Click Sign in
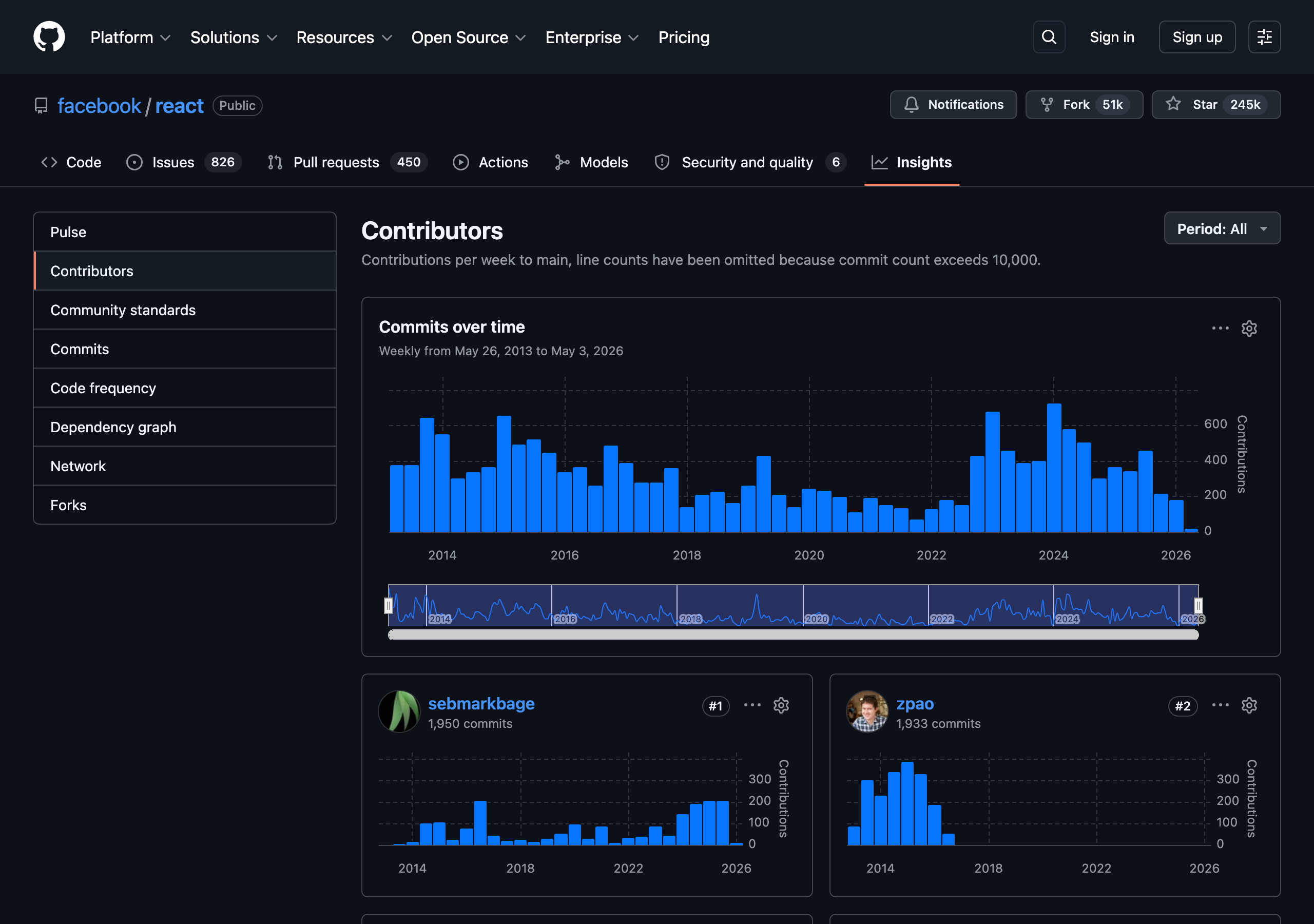 1111,37
